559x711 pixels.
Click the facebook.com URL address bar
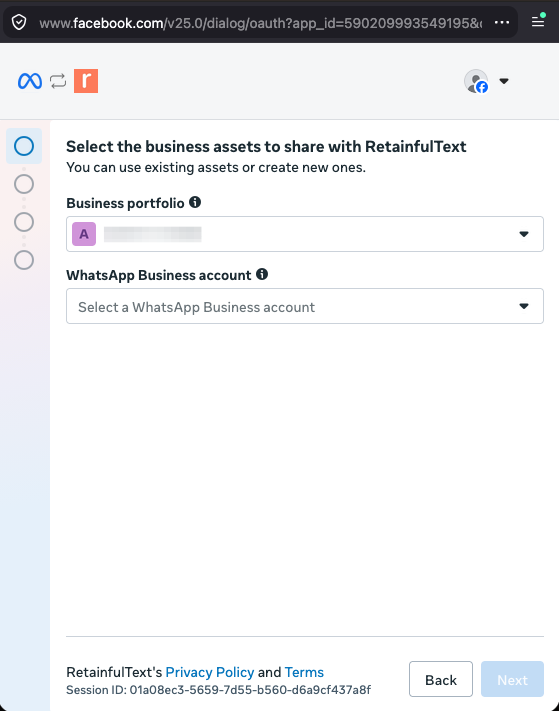click(x=260, y=23)
